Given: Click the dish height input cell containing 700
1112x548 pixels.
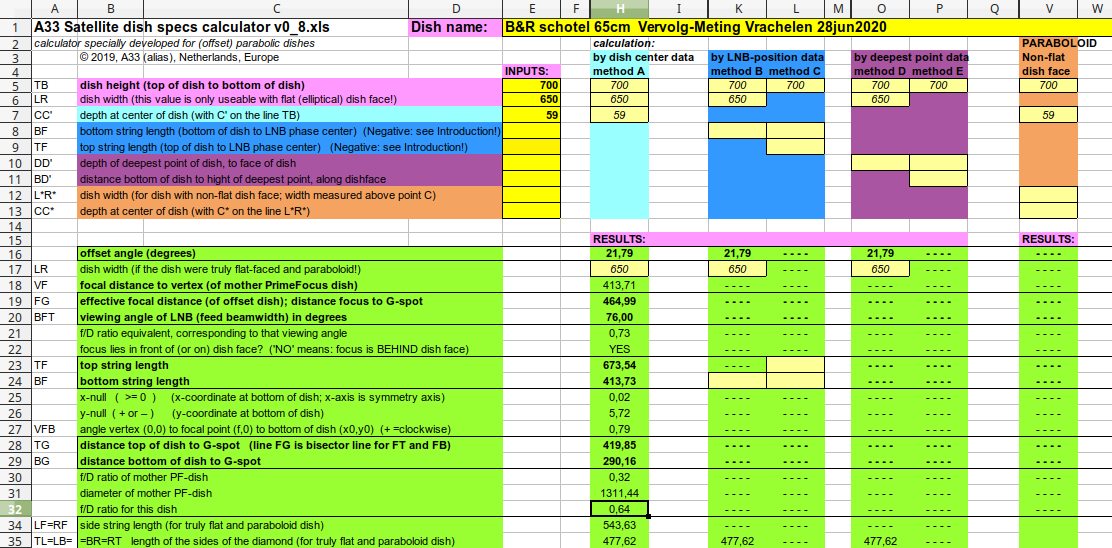Looking at the screenshot, I should click(x=531, y=85).
